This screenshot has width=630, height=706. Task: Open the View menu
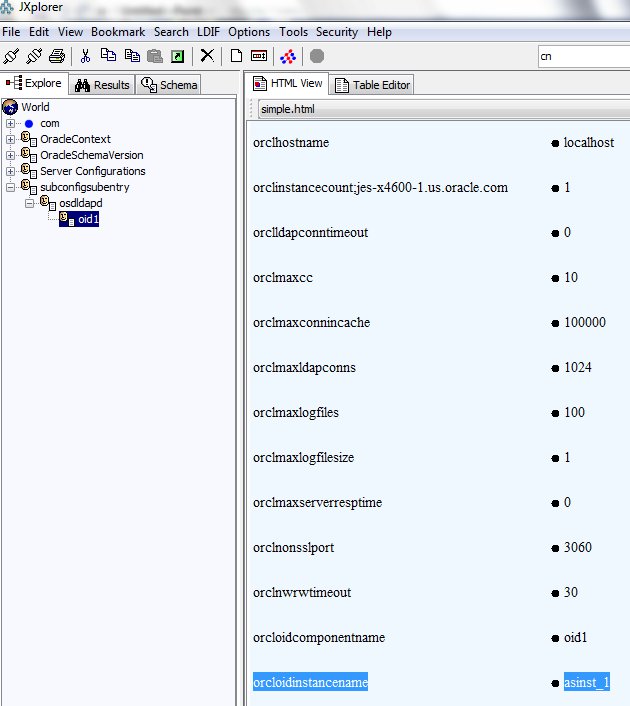pyautogui.click(x=70, y=32)
